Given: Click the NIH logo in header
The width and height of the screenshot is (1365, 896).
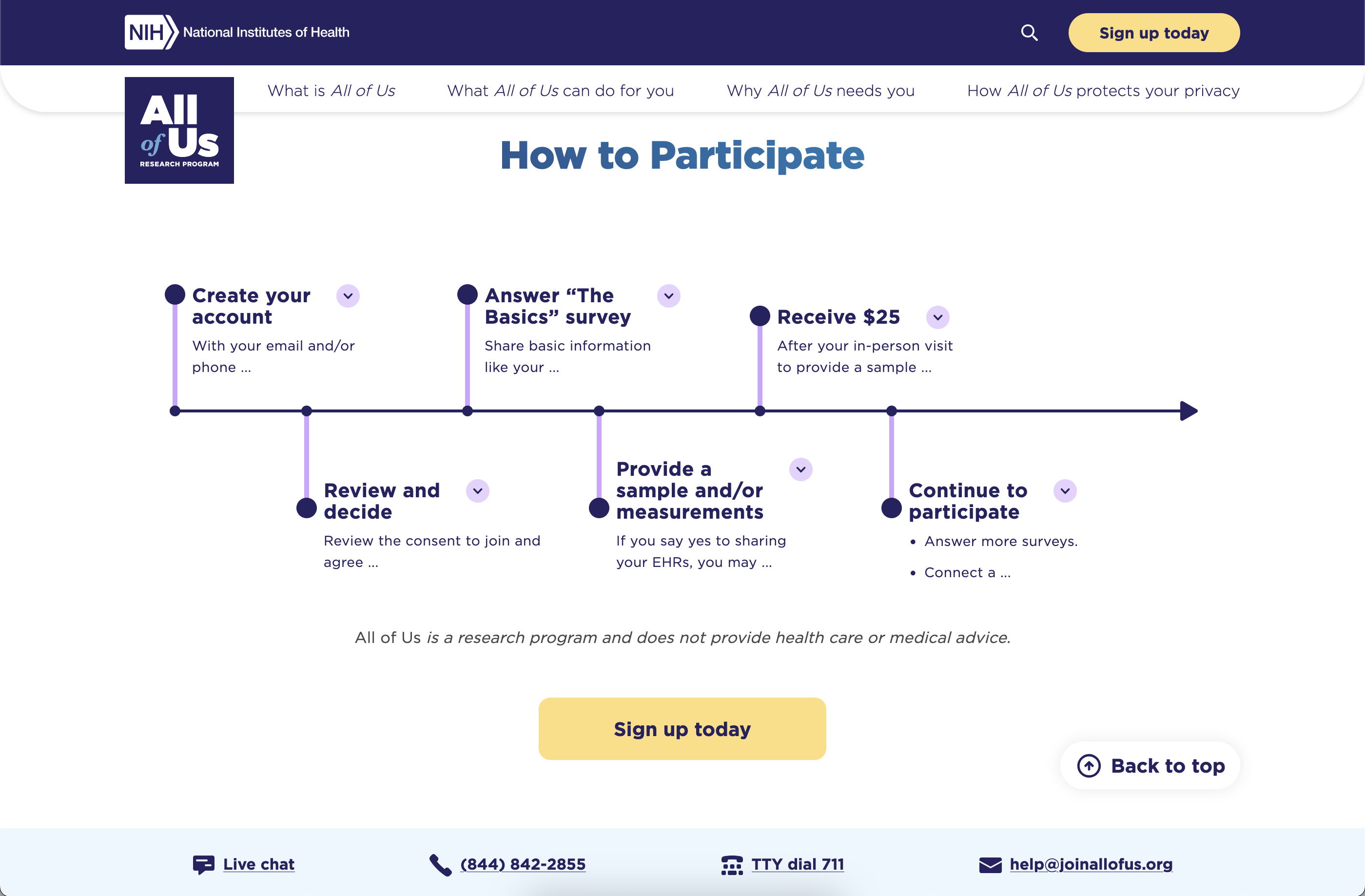Looking at the screenshot, I should (x=151, y=32).
